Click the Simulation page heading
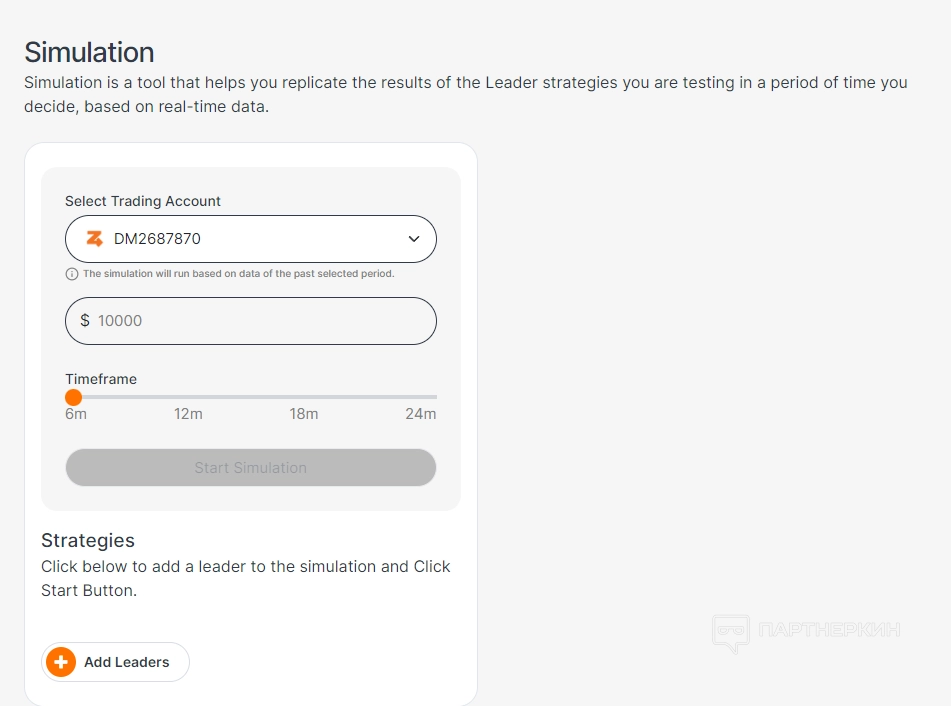The height and width of the screenshot is (706, 951). click(89, 52)
